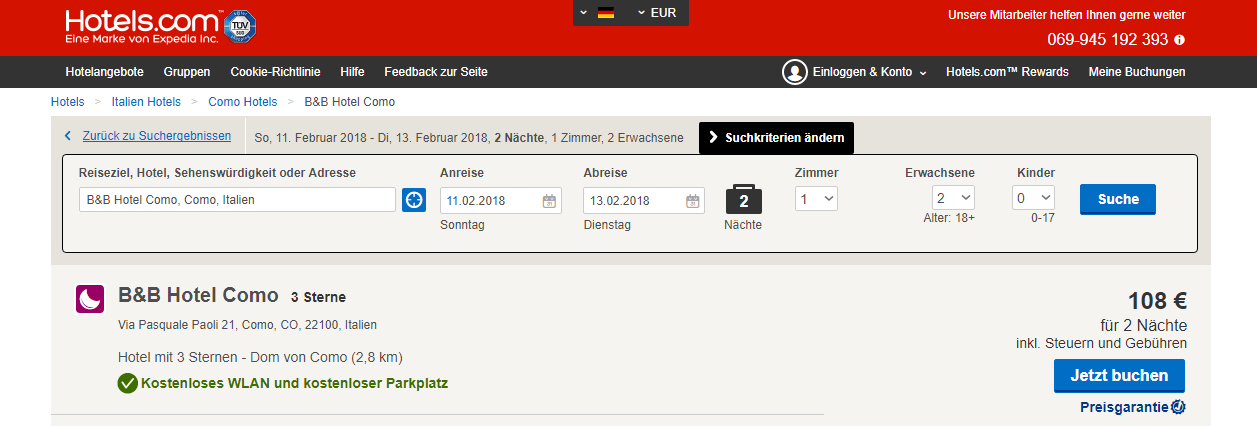Click the hotel address Via Pasquale Paoli
This screenshot has height=426, width=1257.
(247, 325)
